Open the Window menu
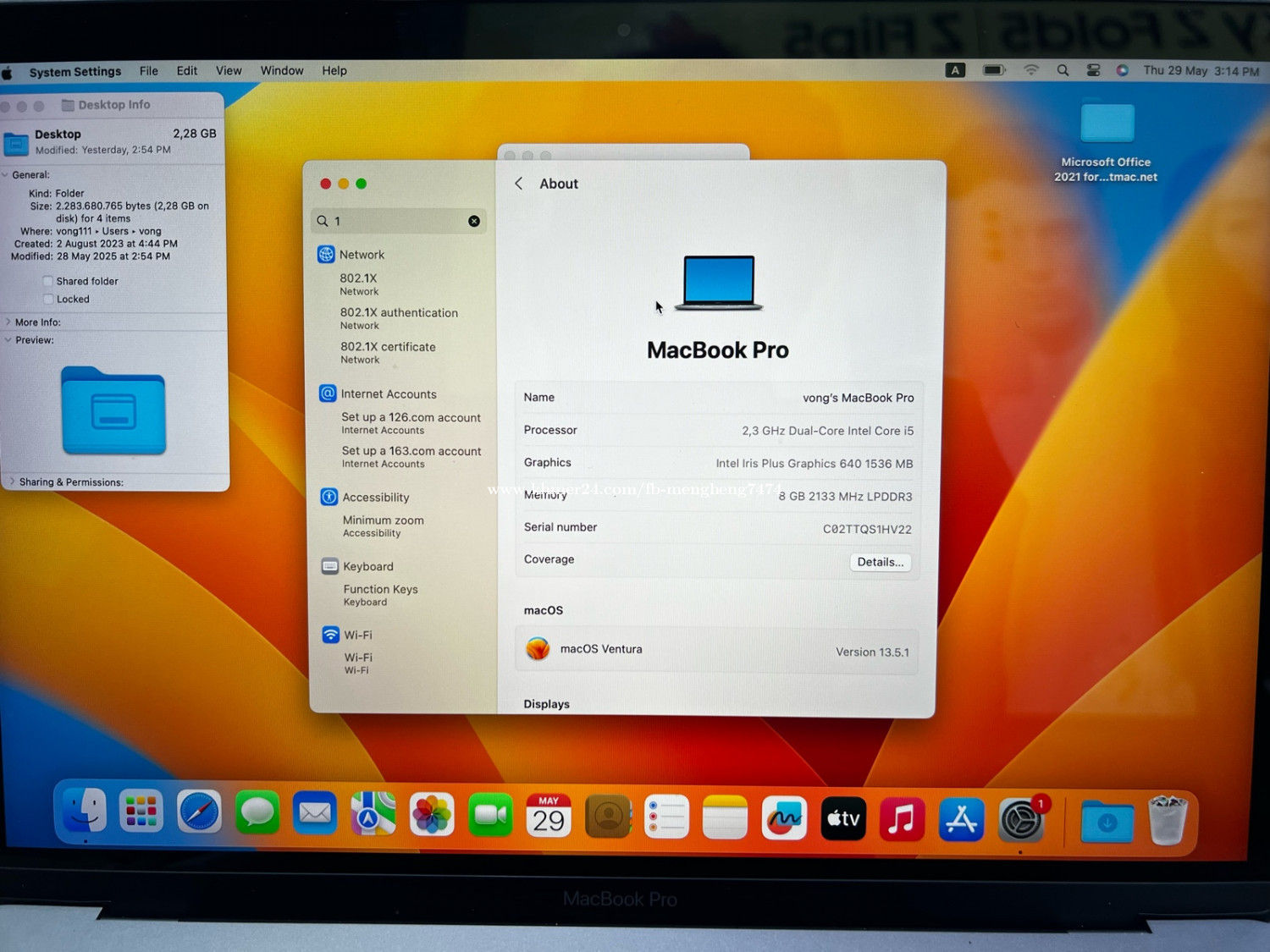 coord(282,71)
